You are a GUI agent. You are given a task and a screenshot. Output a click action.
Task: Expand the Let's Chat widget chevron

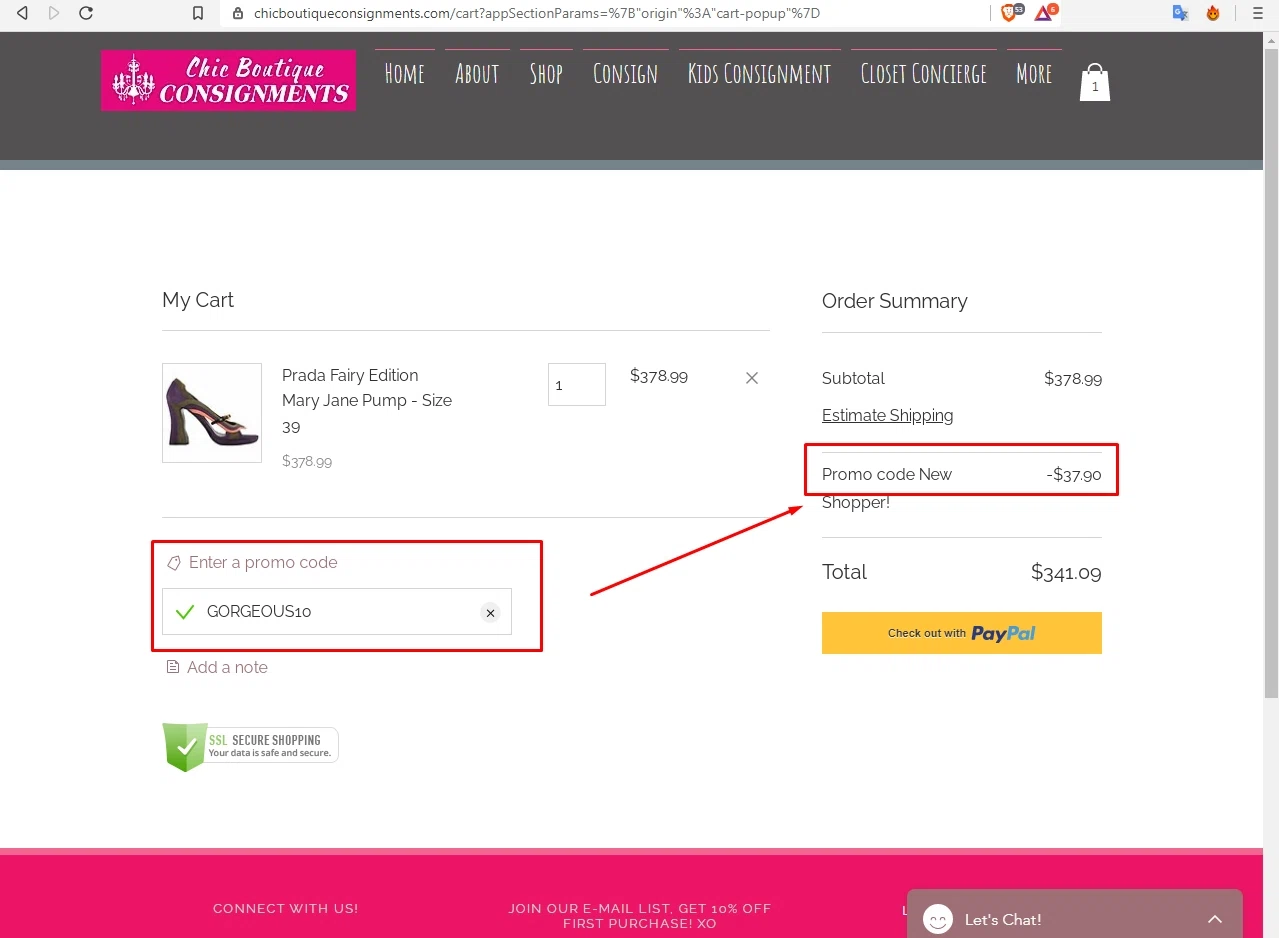[1214, 919]
